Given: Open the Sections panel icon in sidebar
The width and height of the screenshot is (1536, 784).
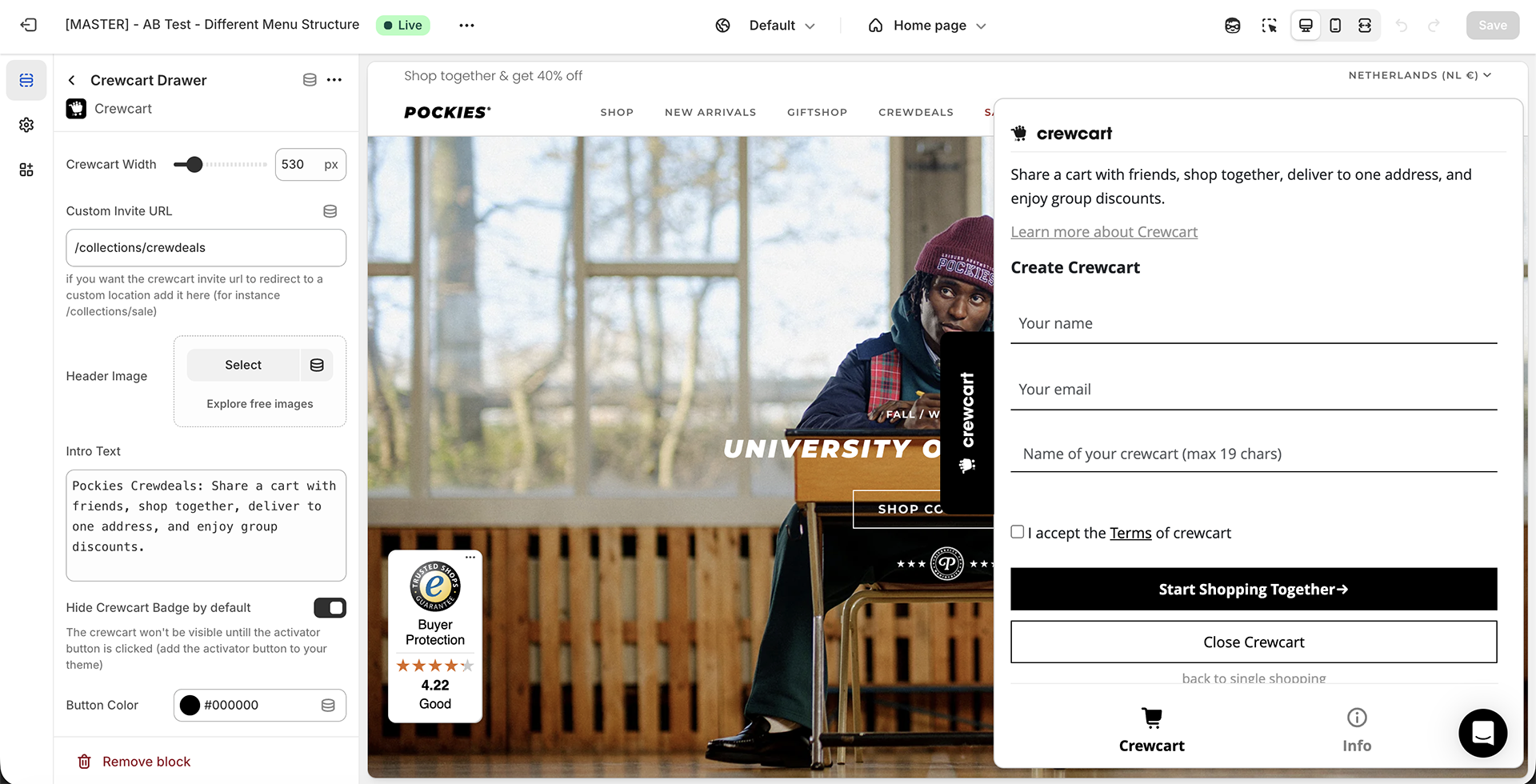Looking at the screenshot, I should [x=26, y=80].
